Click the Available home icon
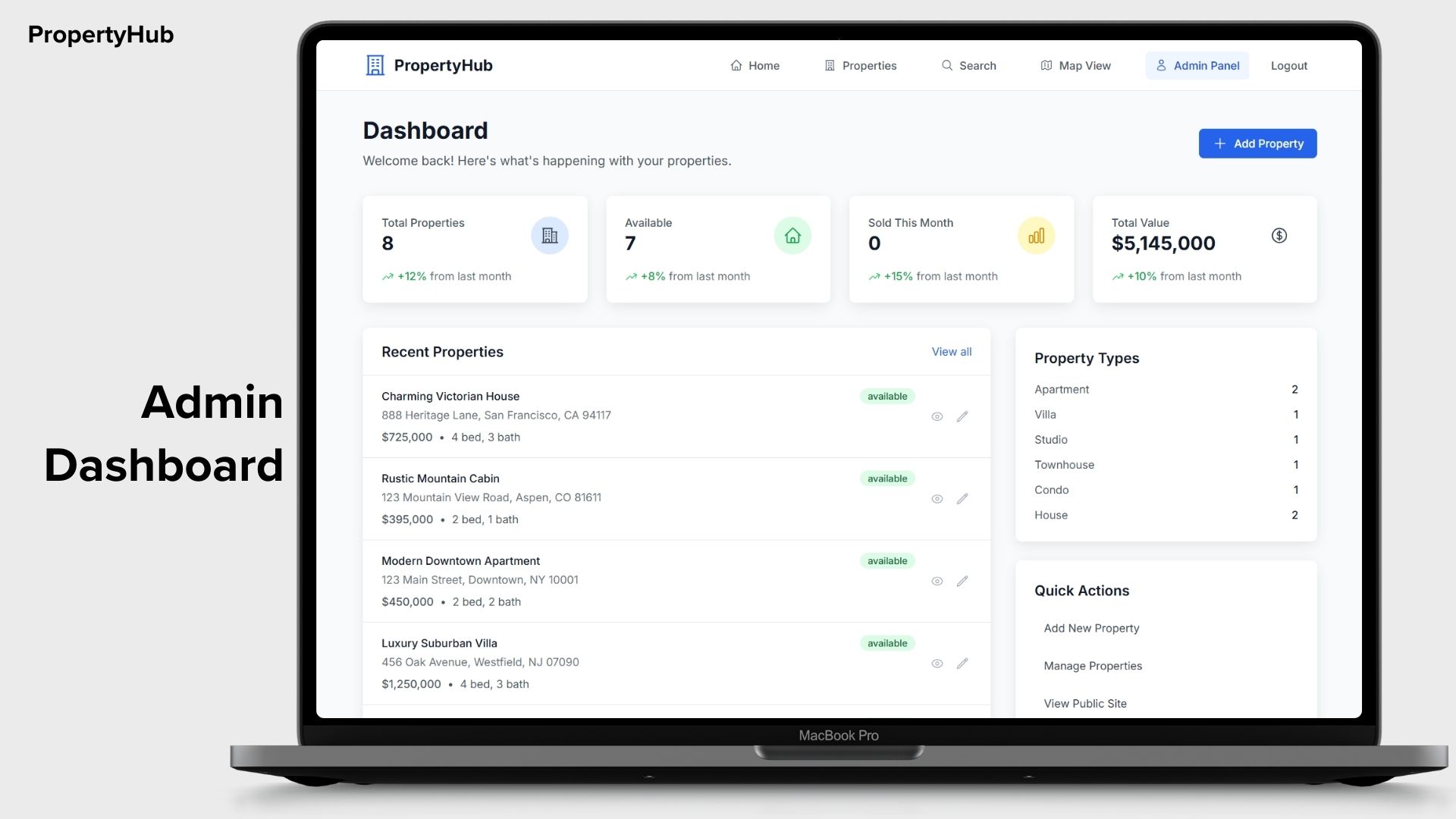Screen dimensions: 1456x819 coord(792,235)
